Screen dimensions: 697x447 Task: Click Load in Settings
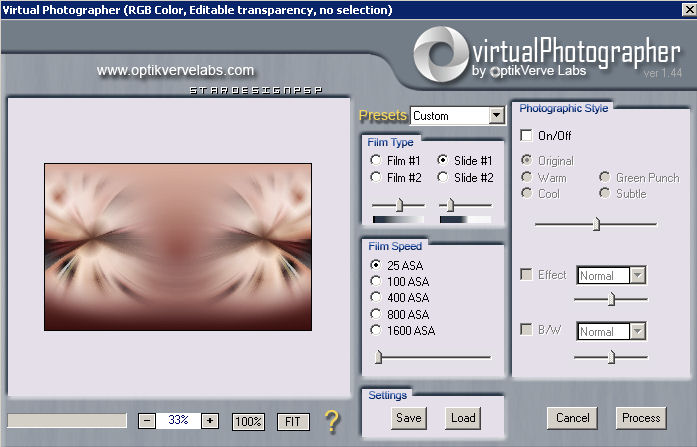pyautogui.click(x=463, y=418)
